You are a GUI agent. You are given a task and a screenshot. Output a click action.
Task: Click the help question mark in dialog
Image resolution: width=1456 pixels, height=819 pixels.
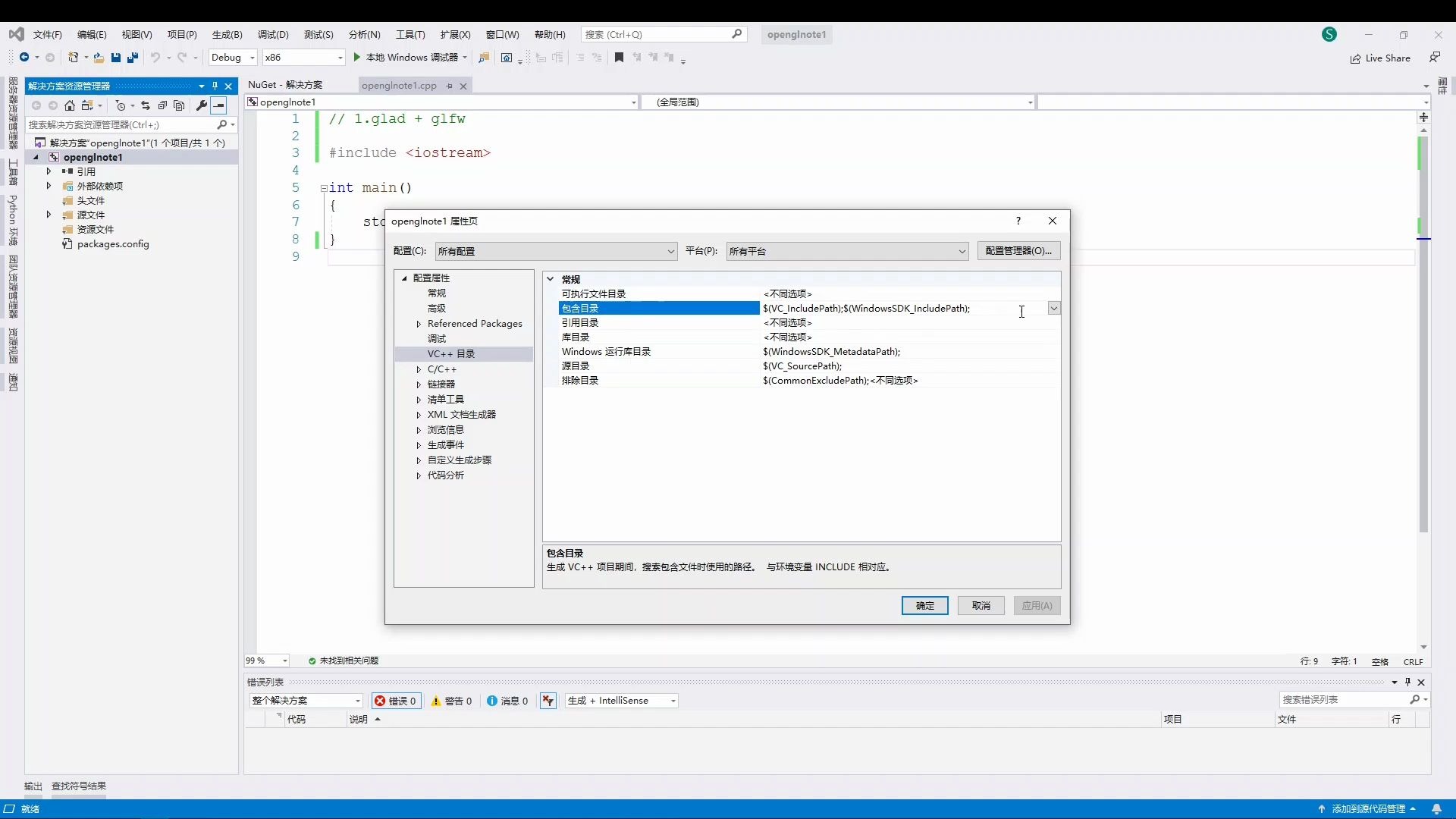(1018, 221)
